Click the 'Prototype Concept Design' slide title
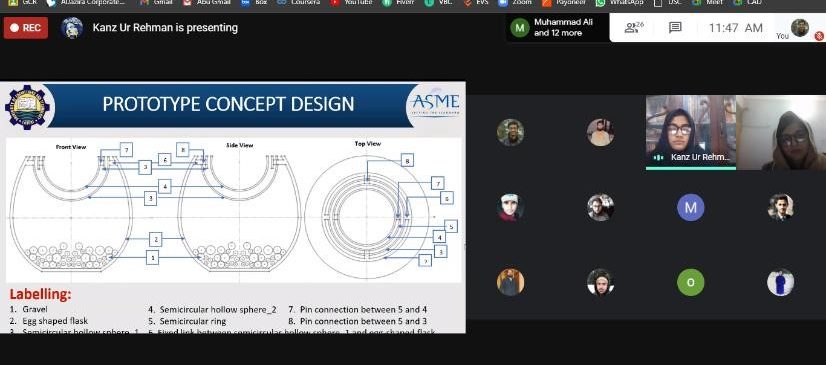826x365 pixels. (228, 104)
